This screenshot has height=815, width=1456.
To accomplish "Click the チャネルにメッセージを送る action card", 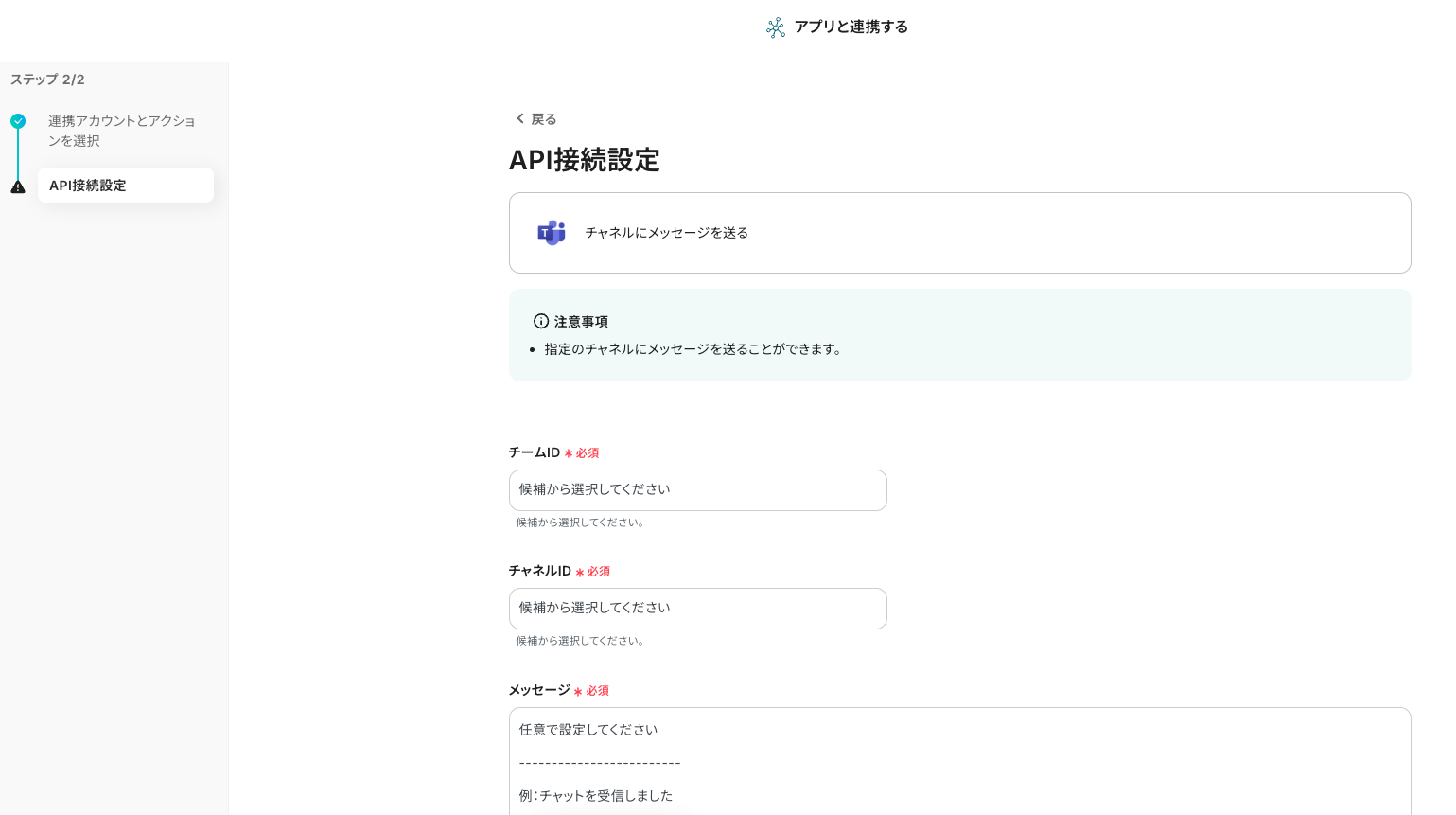I will pyautogui.click(x=959, y=233).
